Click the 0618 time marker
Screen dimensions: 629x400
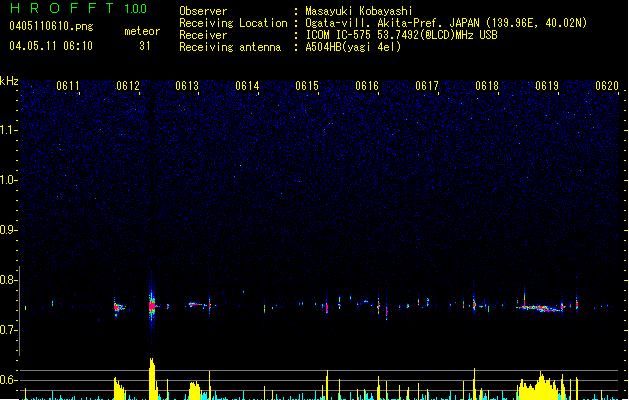487,86
